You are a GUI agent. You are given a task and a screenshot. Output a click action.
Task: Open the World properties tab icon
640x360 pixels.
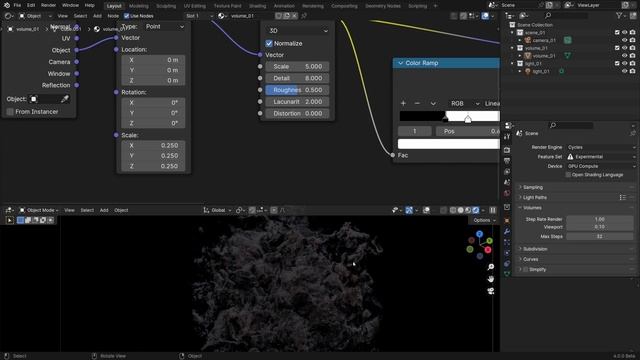[507, 193]
